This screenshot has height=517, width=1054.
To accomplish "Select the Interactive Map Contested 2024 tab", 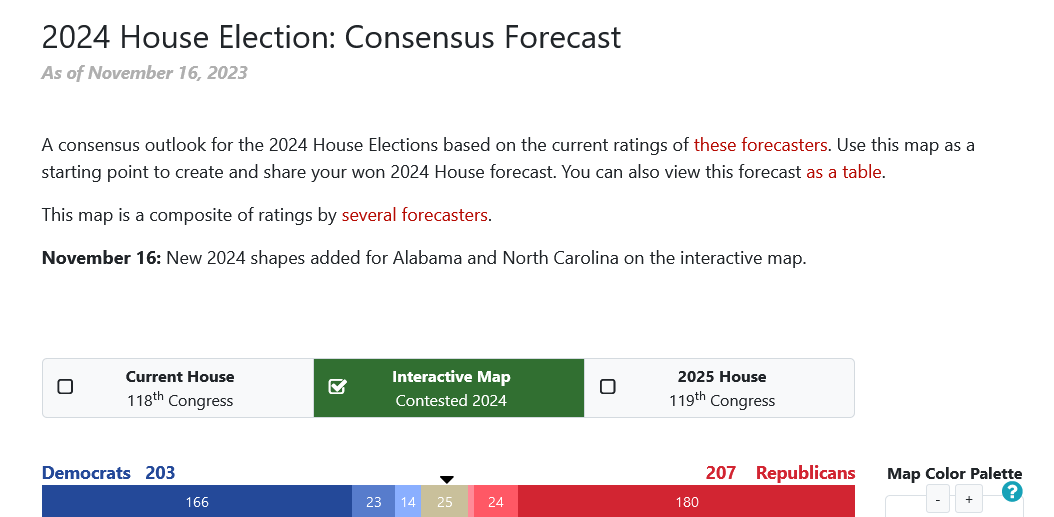I will pos(449,388).
